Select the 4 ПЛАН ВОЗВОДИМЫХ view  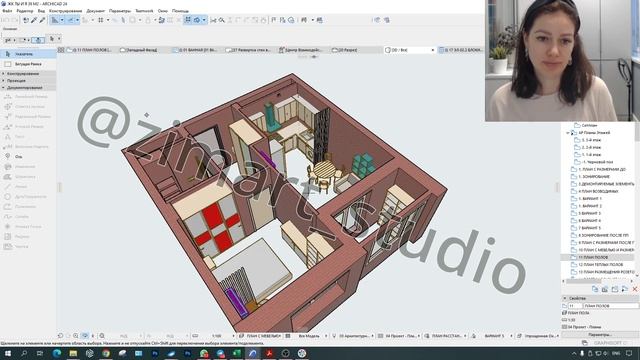pyautogui.click(x=598, y=191)
